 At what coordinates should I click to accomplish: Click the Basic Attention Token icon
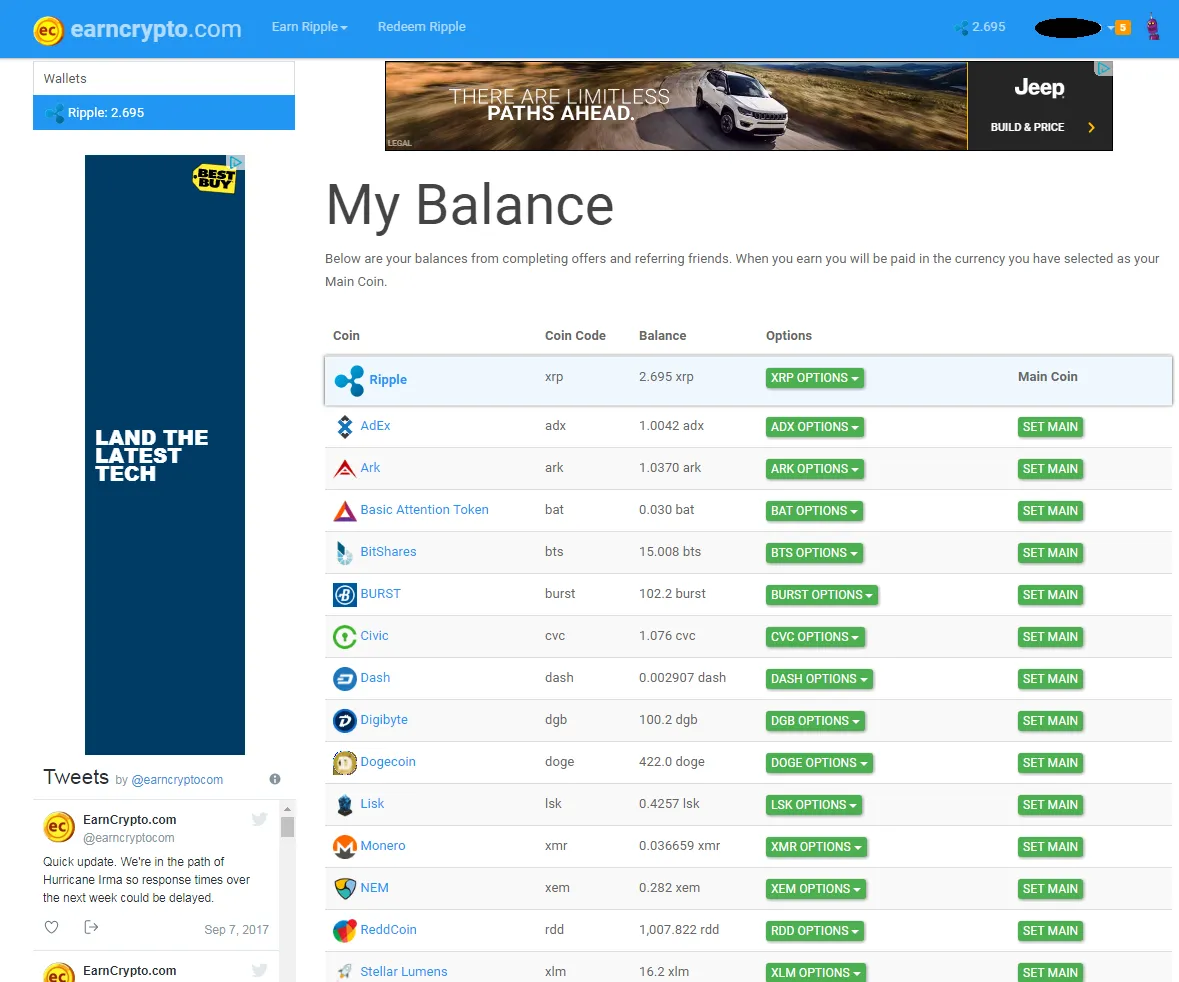(344, 511)
